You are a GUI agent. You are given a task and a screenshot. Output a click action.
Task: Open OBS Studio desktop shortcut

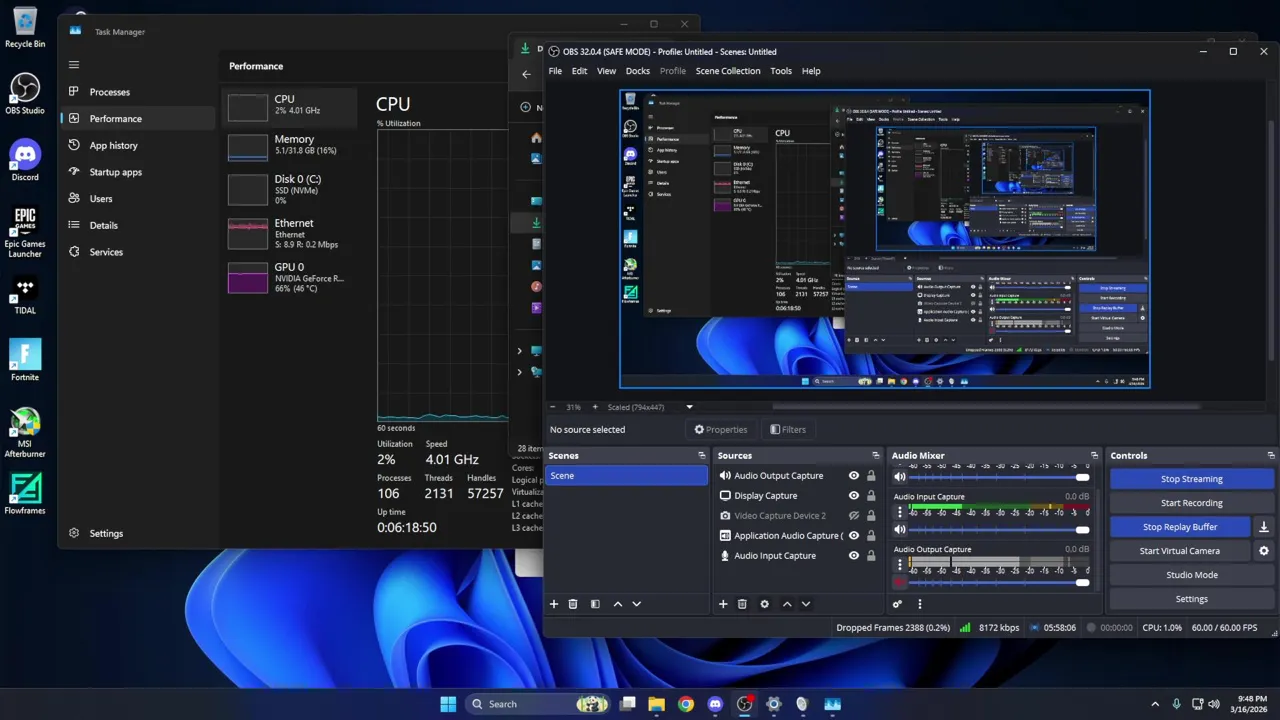[25, 94]
